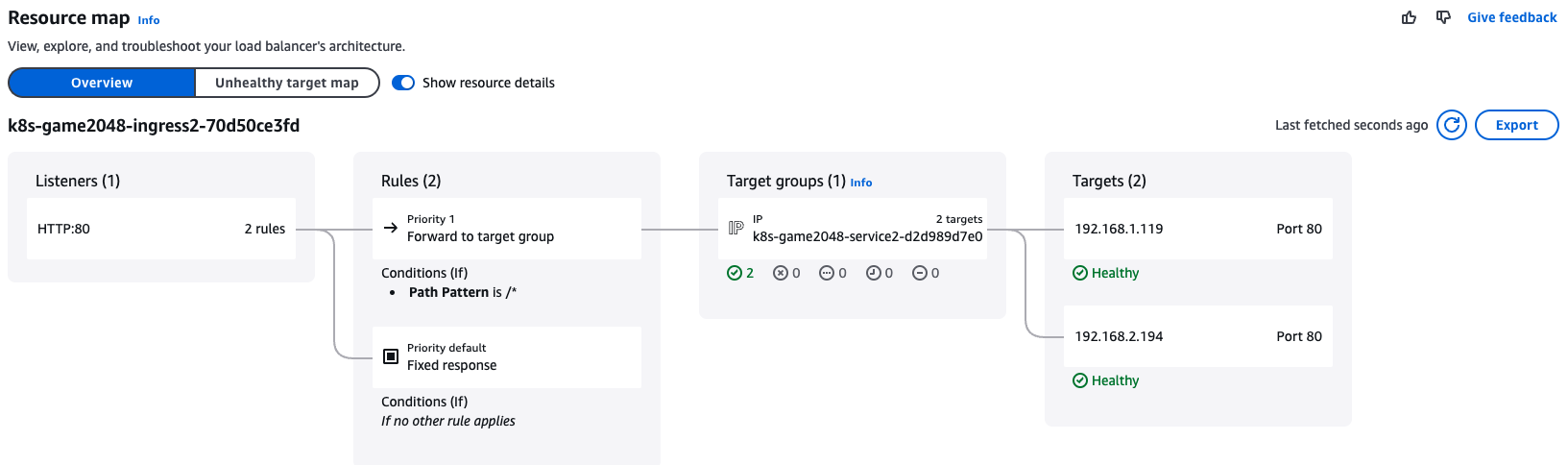This screenshot has height=465, width=1568.
Task: Click the unhealthy targets count icon
Action: coord(781,273)
